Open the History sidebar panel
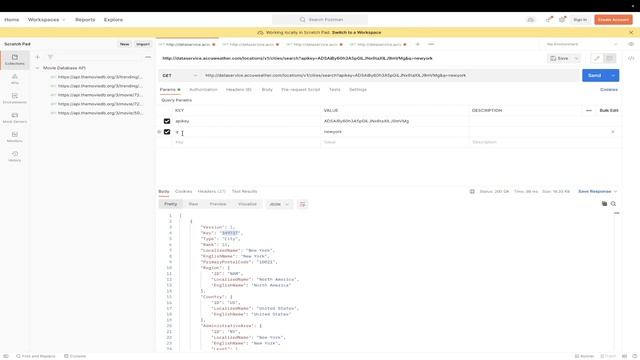Image resolution: width=640 pixels, height=360 pixels. coord(15,156)
